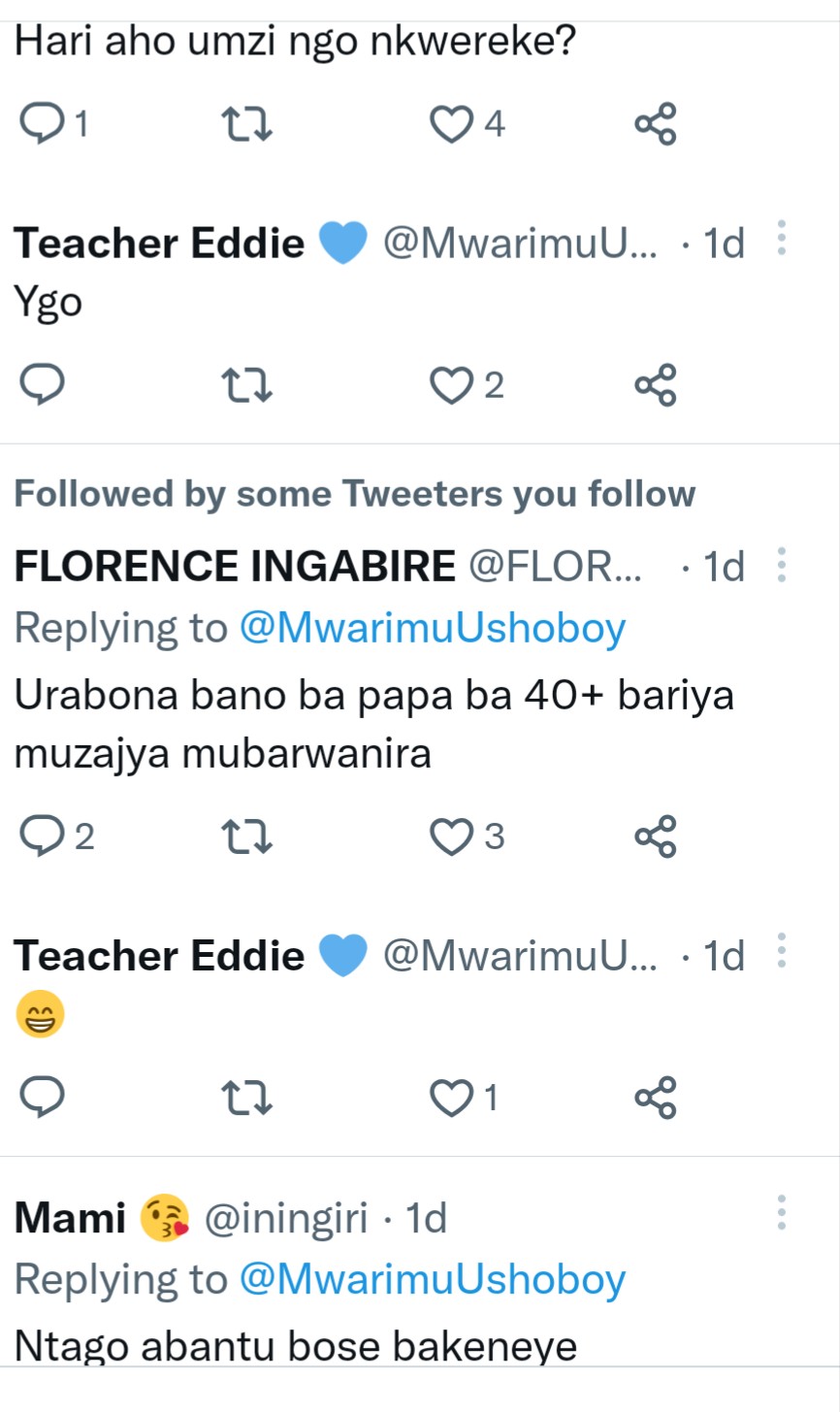Like Teacher Eddie's "Ygo" reply
Screen dimensions: 840x1412
pyautogui.click(x=451, y=385)
